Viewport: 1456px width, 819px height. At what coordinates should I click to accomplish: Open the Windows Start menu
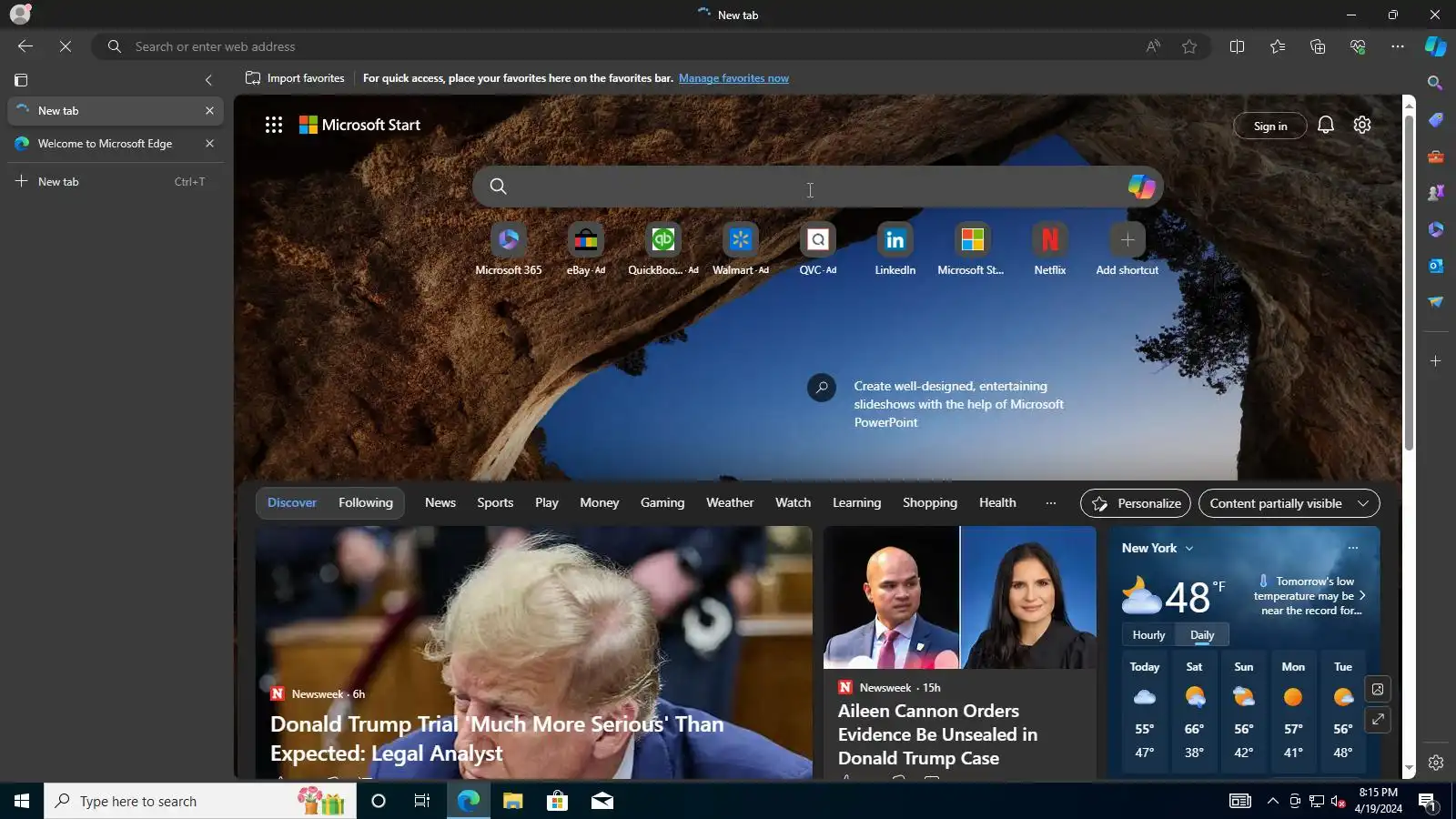(22, 801)
